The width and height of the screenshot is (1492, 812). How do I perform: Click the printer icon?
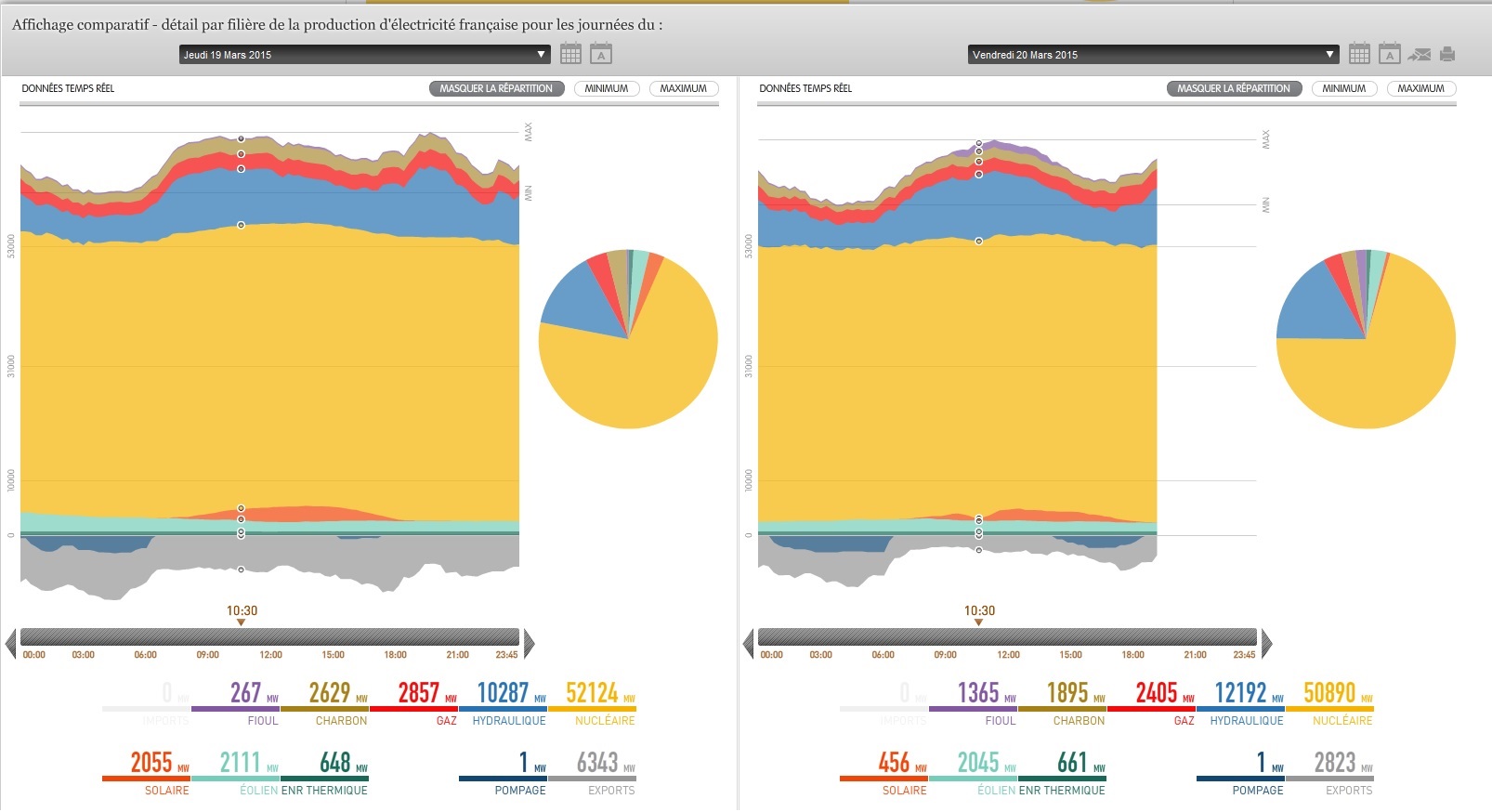pyautogui.click(x=1446, y=55)
